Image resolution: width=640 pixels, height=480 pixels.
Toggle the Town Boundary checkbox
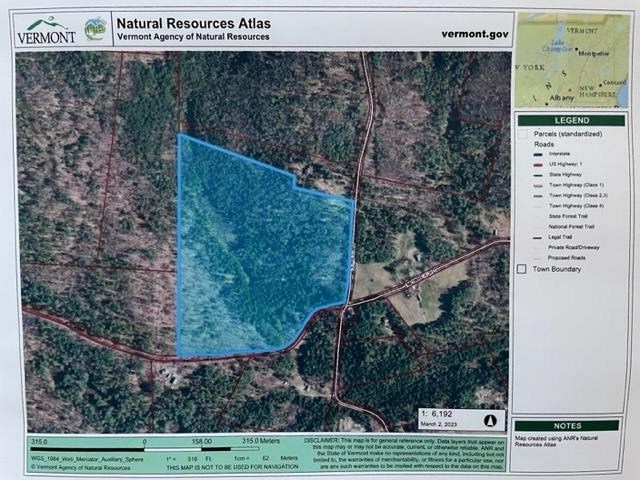pos(521,269)
